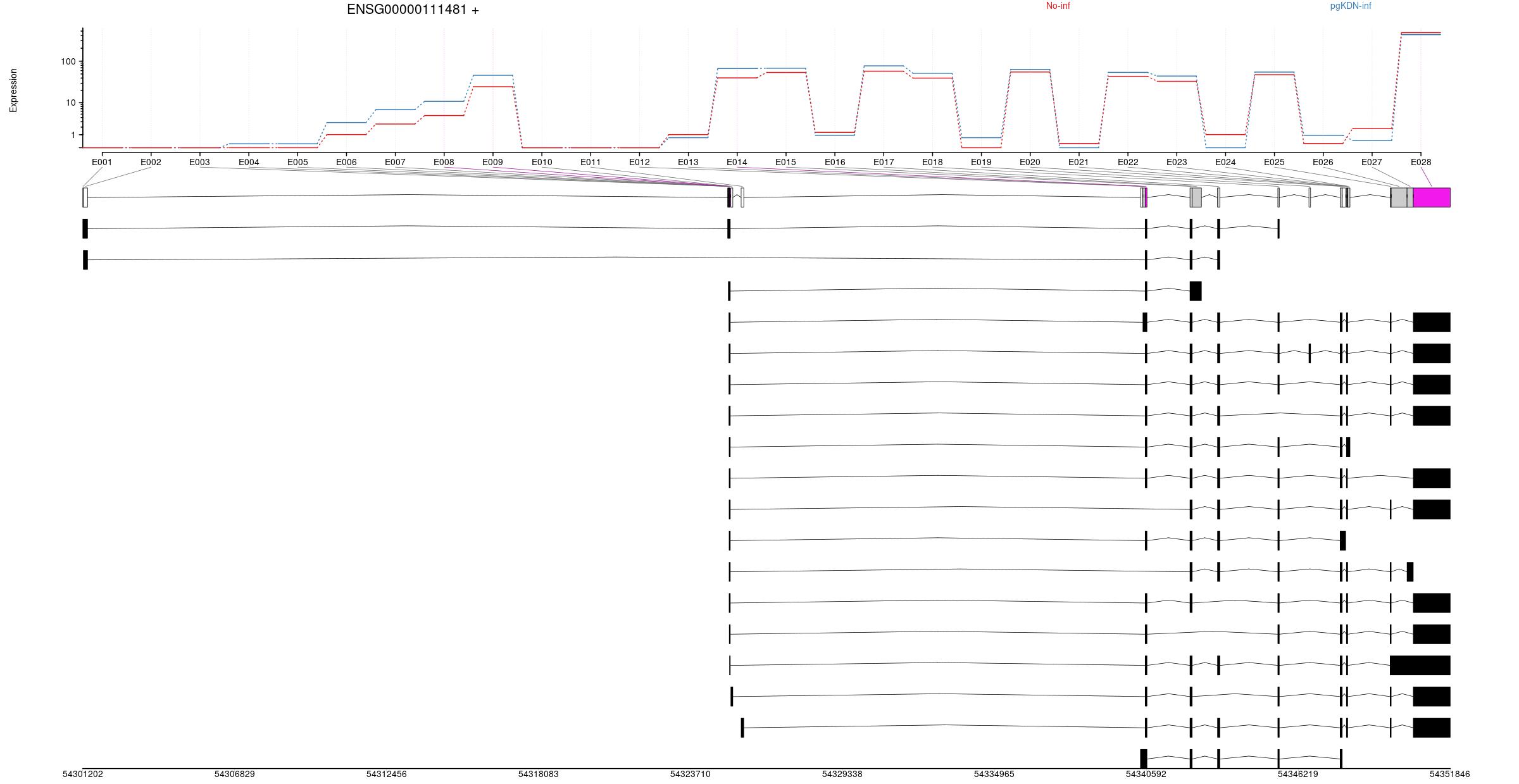The image size is (1519, 784).
Task: Select exon bin label E001
Action: 102,162
